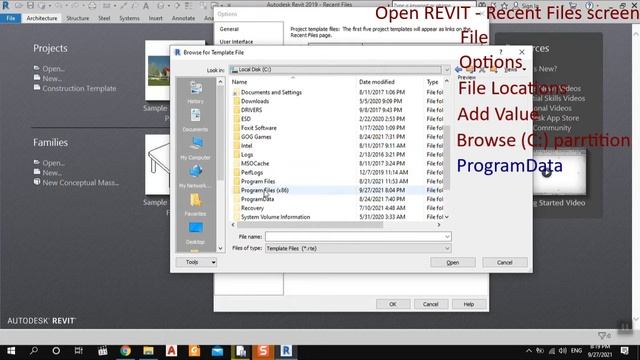Open the notification center icon

624,351
